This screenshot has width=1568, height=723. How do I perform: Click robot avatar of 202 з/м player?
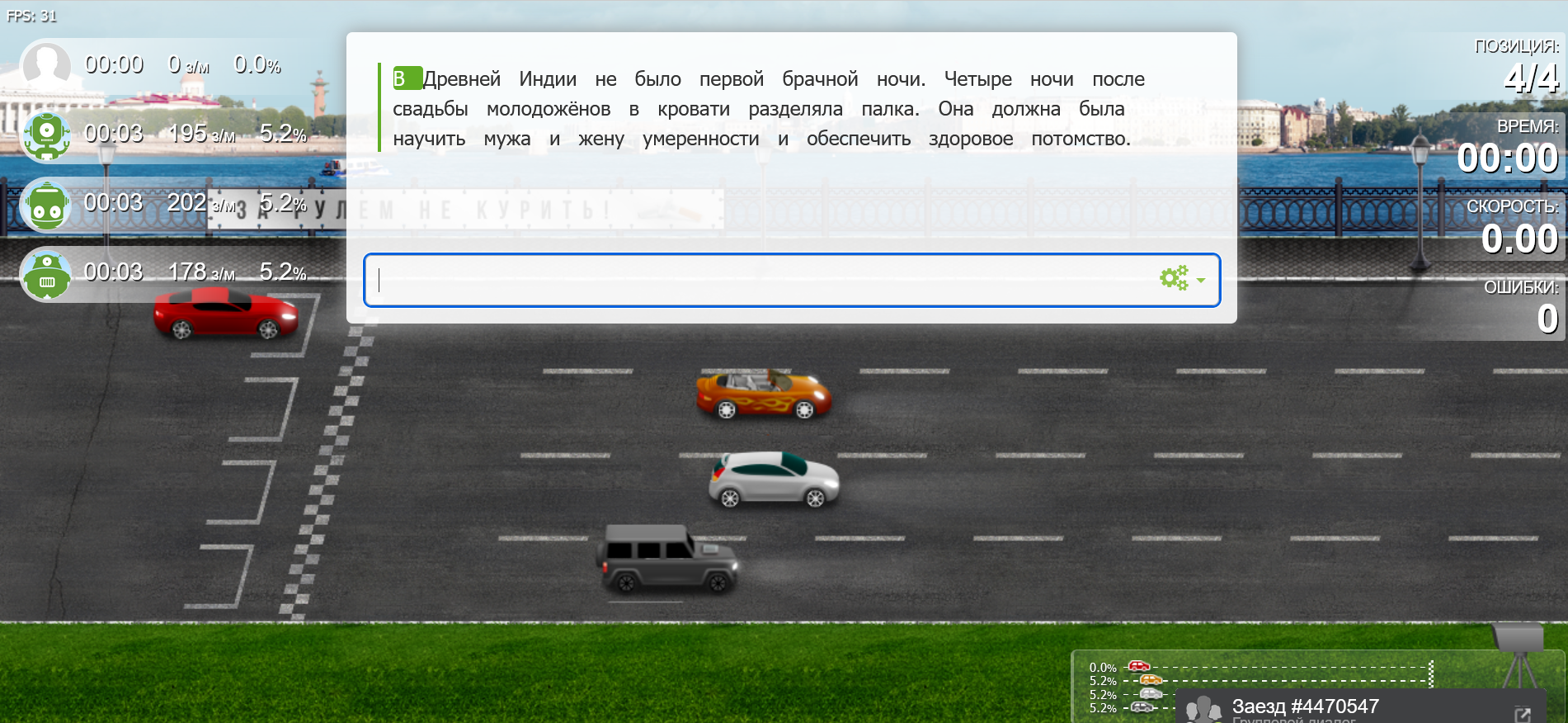(46, 205)
